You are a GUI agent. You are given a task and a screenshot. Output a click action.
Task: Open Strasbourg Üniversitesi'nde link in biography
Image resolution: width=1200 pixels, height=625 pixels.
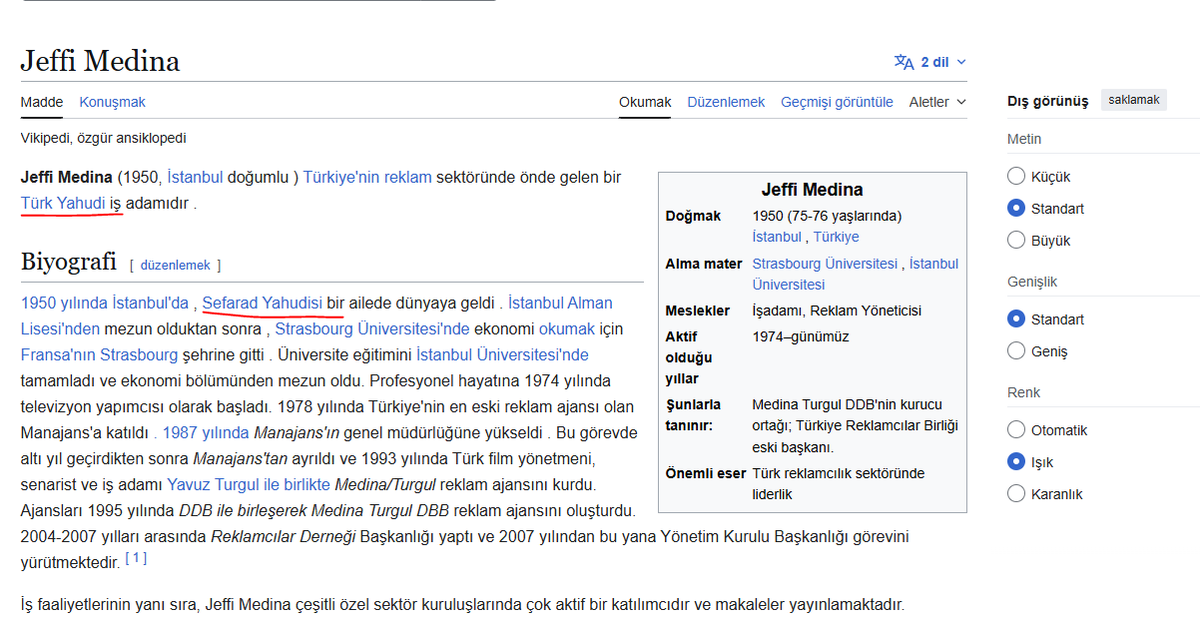point(372,329)
